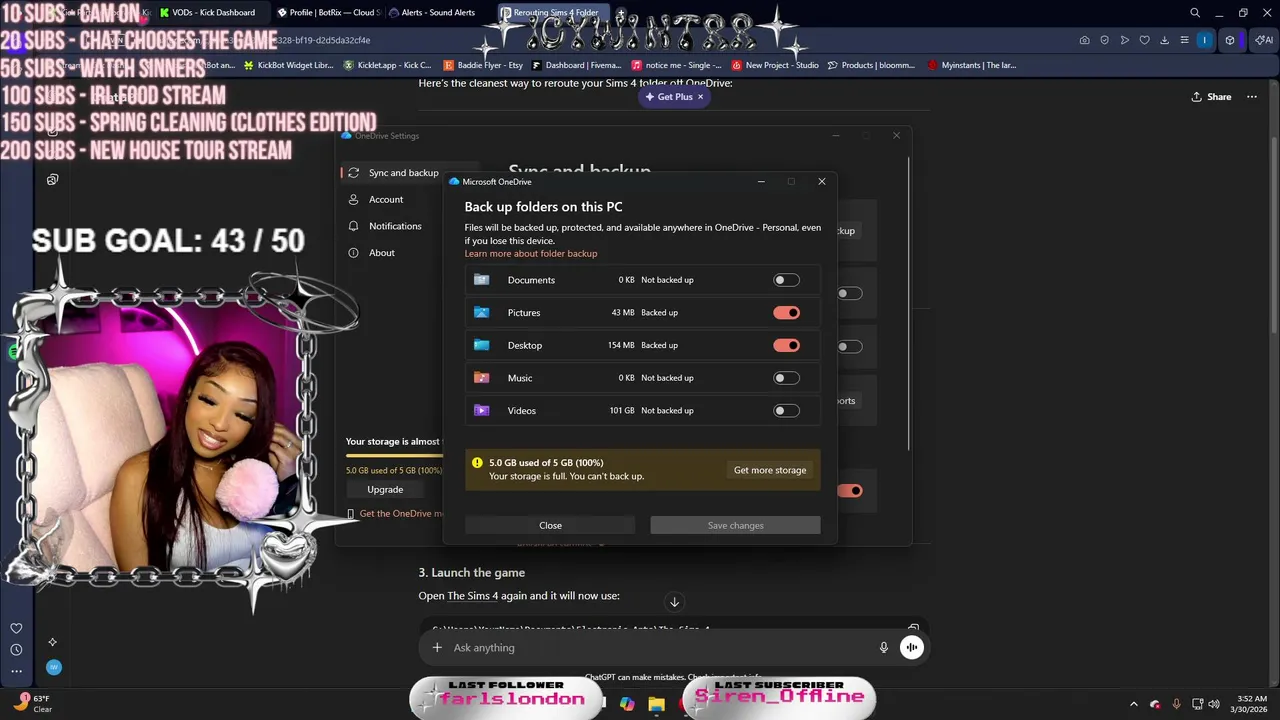The image size is (1280, 720).
Task: Toggle Documents folder backup switch
Action: click(786, 280)
